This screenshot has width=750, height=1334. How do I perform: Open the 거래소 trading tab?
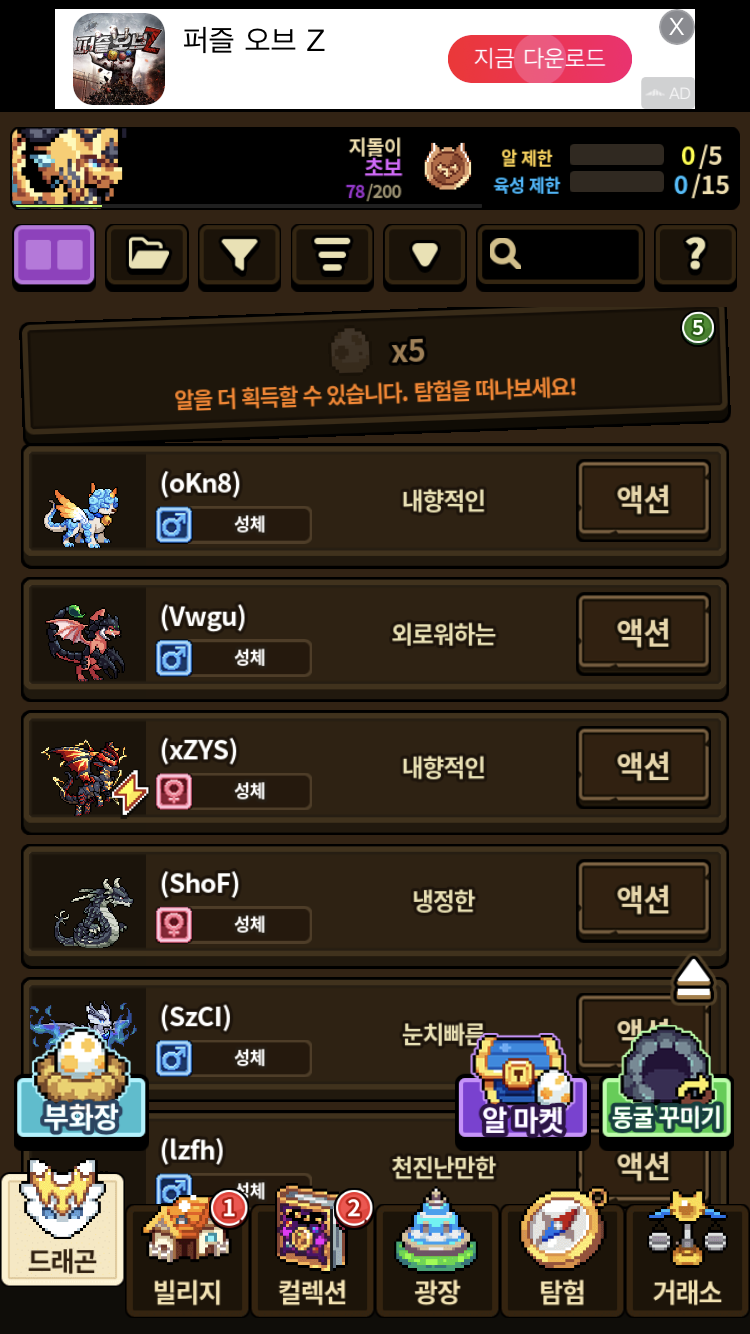pos(687,1260)
